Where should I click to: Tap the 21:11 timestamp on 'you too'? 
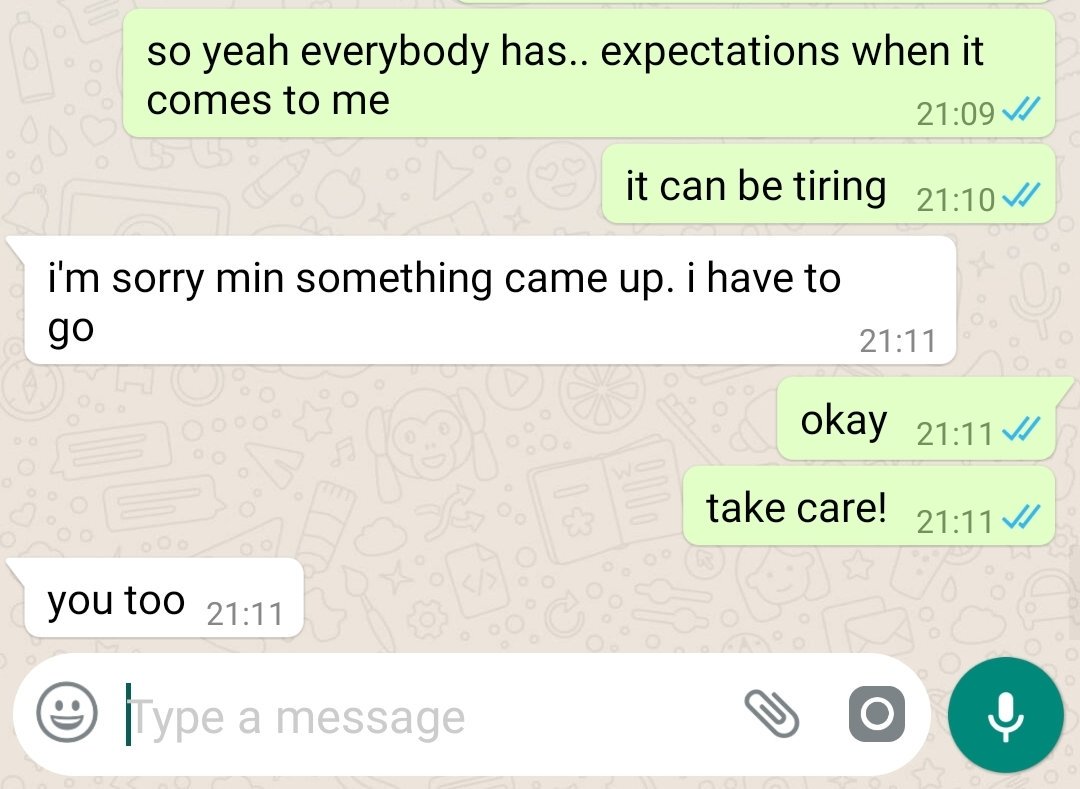coord(245,614)
